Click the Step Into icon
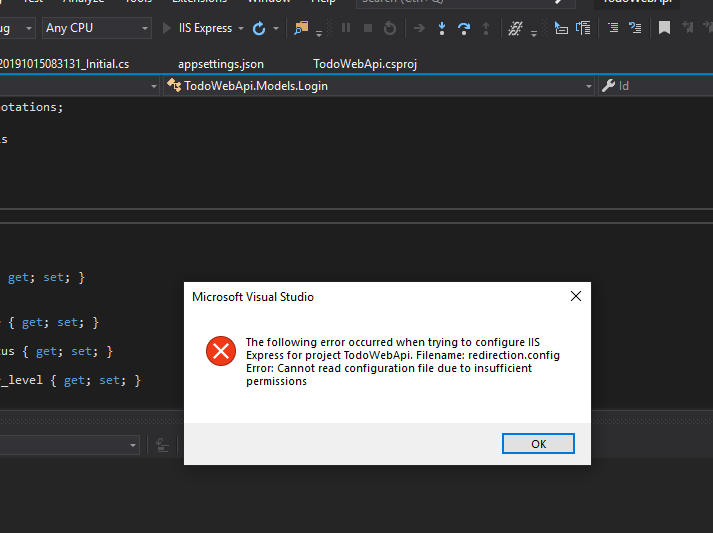 click(x=442, y=28)
